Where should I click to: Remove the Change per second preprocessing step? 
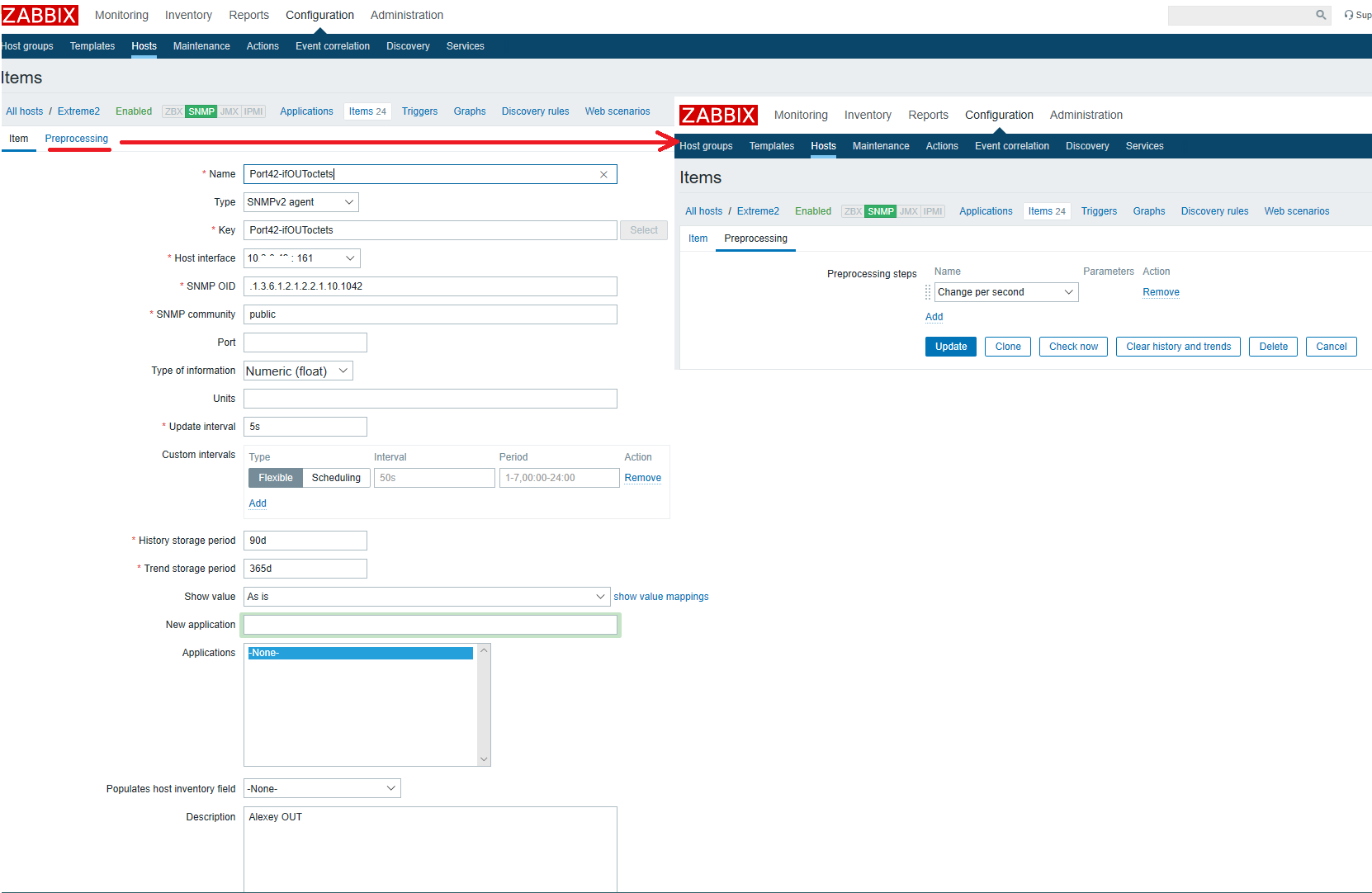[1161, 292]
